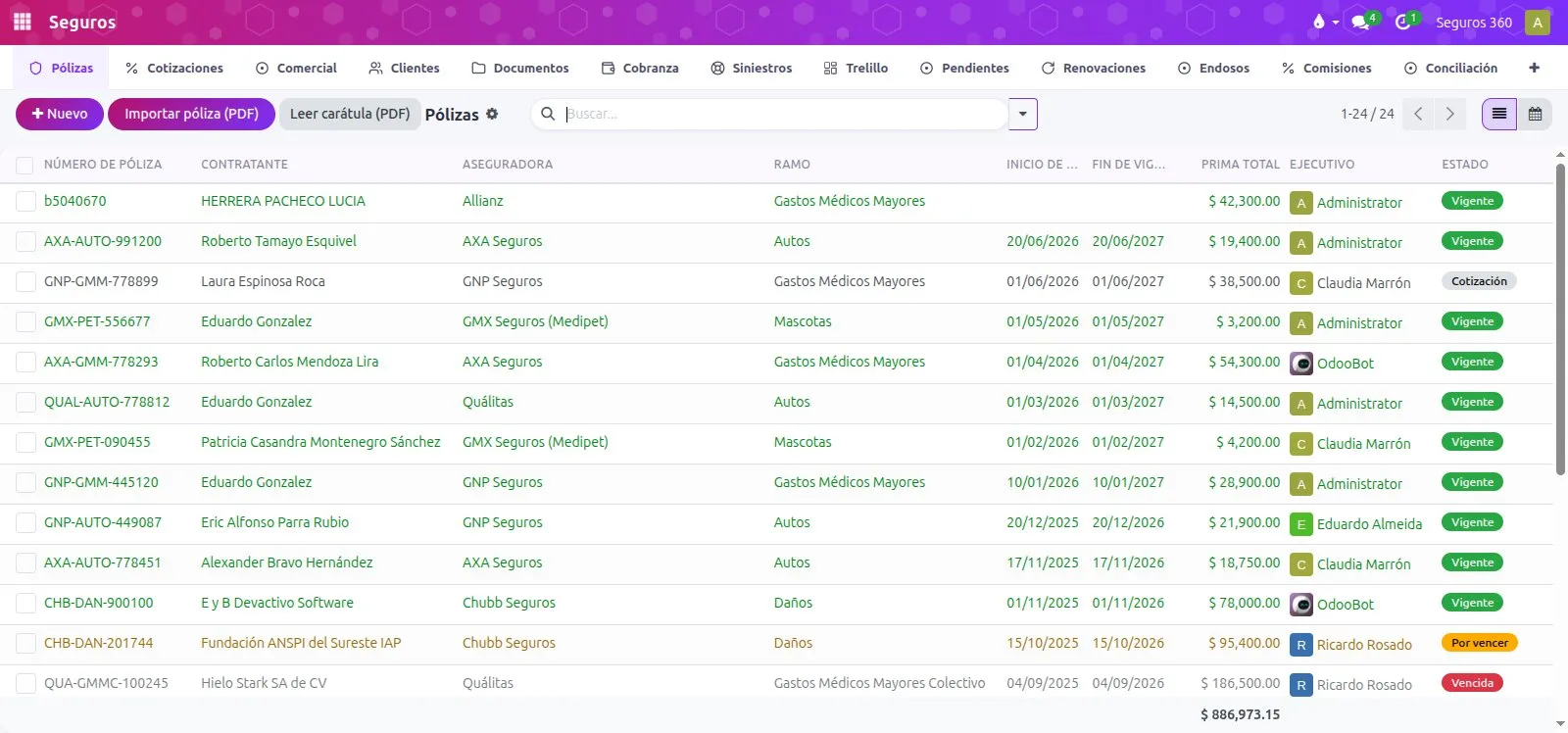Open the dropdown arrow beside the water drop icon
1568x733 pixels.
click(x=1335, y=23)
